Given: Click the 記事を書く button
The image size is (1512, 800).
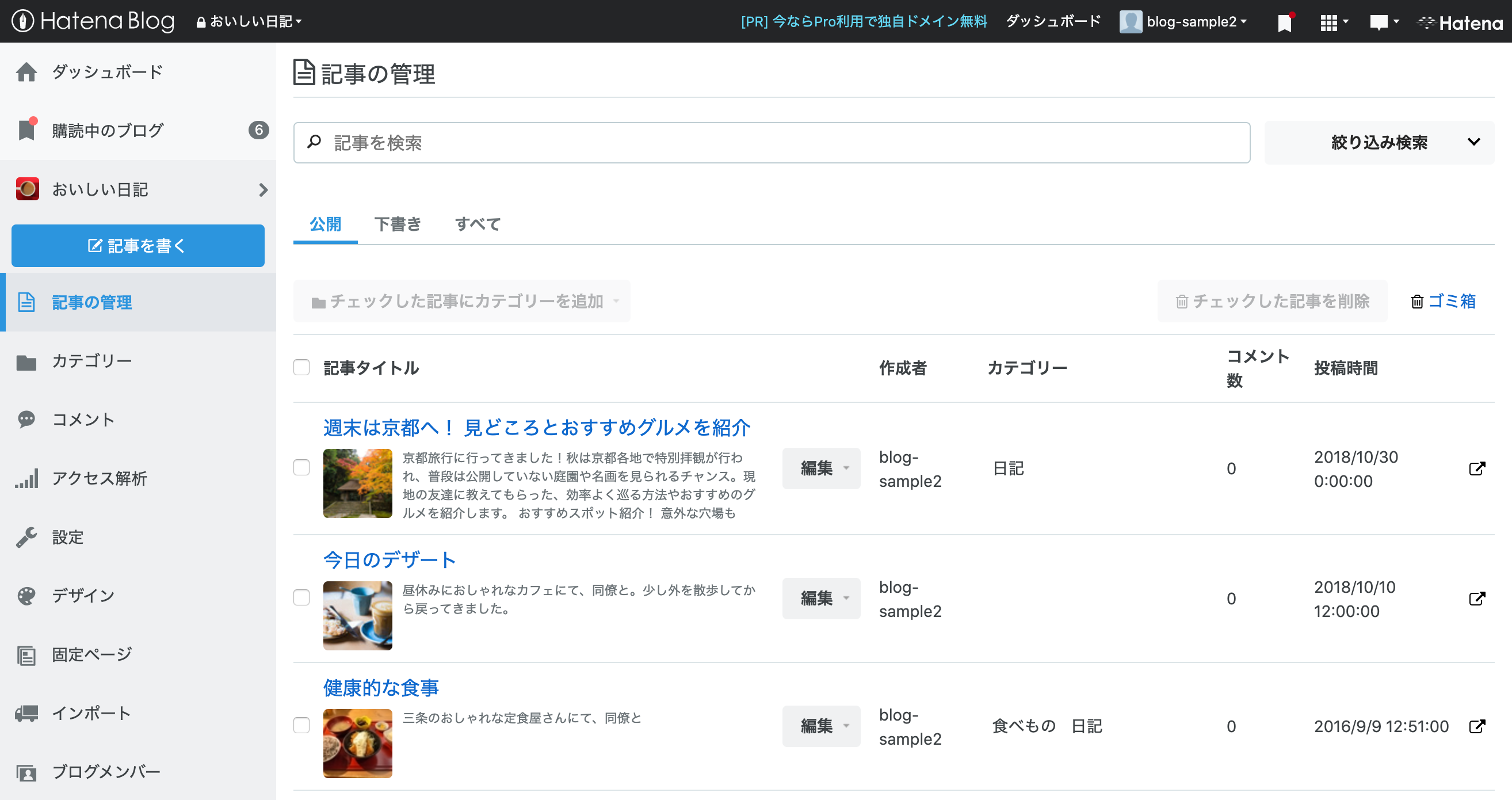Looking at the screenshot, I should pyautogui.click(x=138, y=246).
